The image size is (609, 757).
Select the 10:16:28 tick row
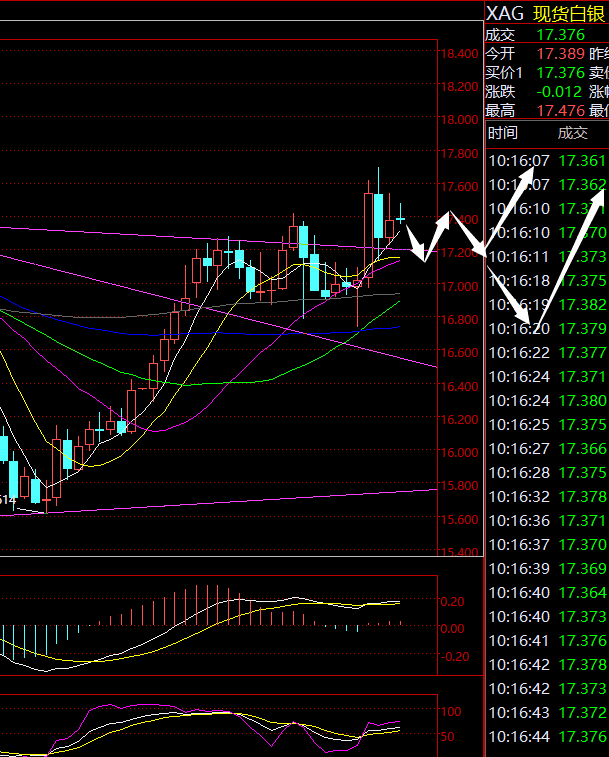[547, 473]
